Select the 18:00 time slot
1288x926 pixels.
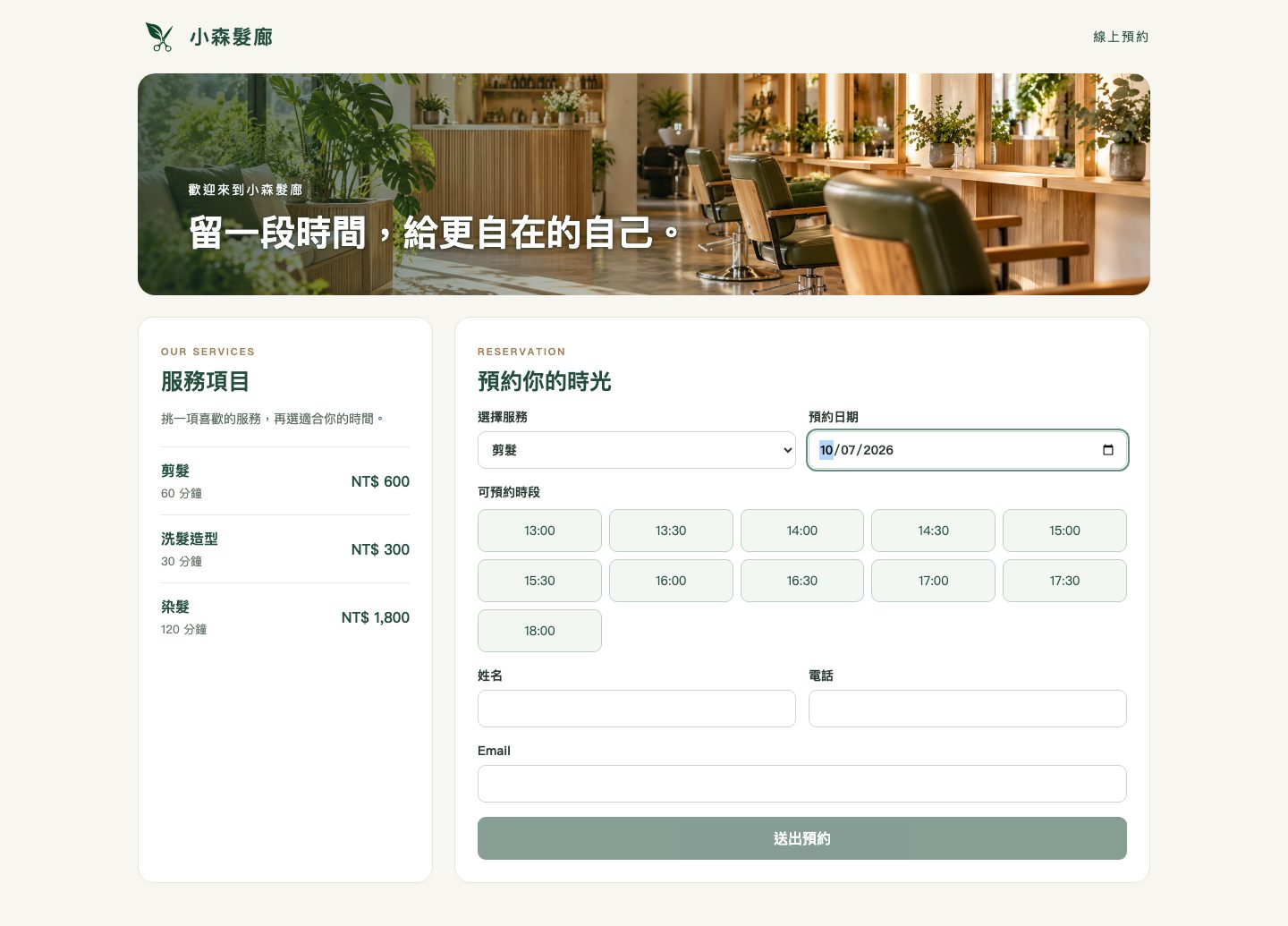[539, 631]
